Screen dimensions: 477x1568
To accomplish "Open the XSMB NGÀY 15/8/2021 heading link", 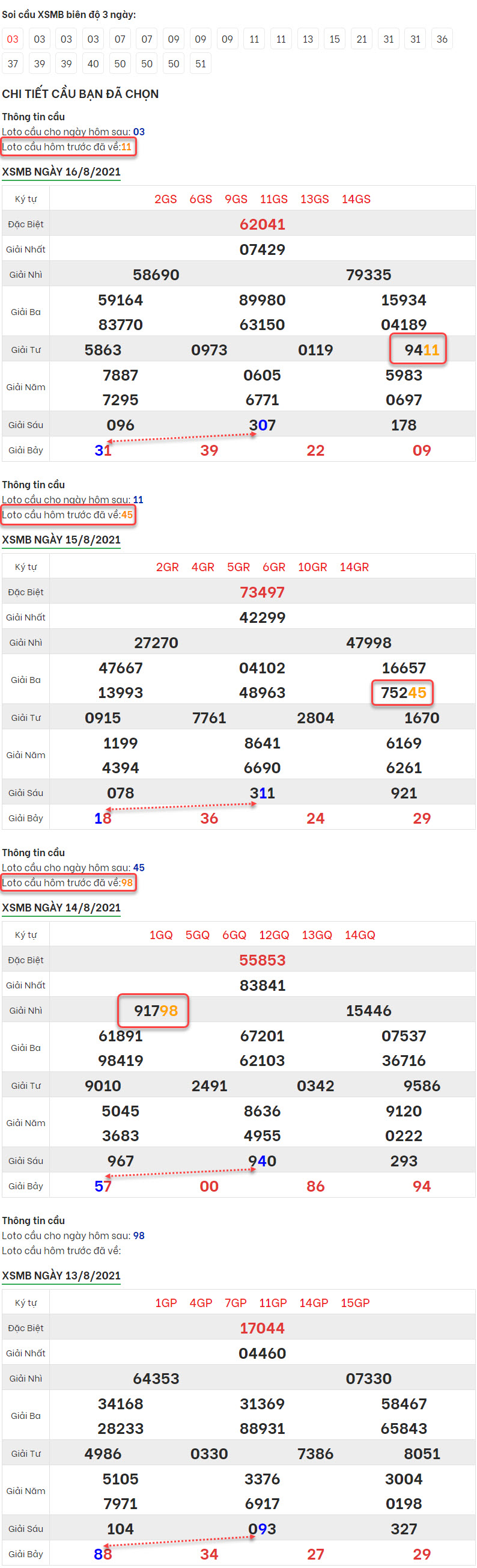I will pos(61,539).
